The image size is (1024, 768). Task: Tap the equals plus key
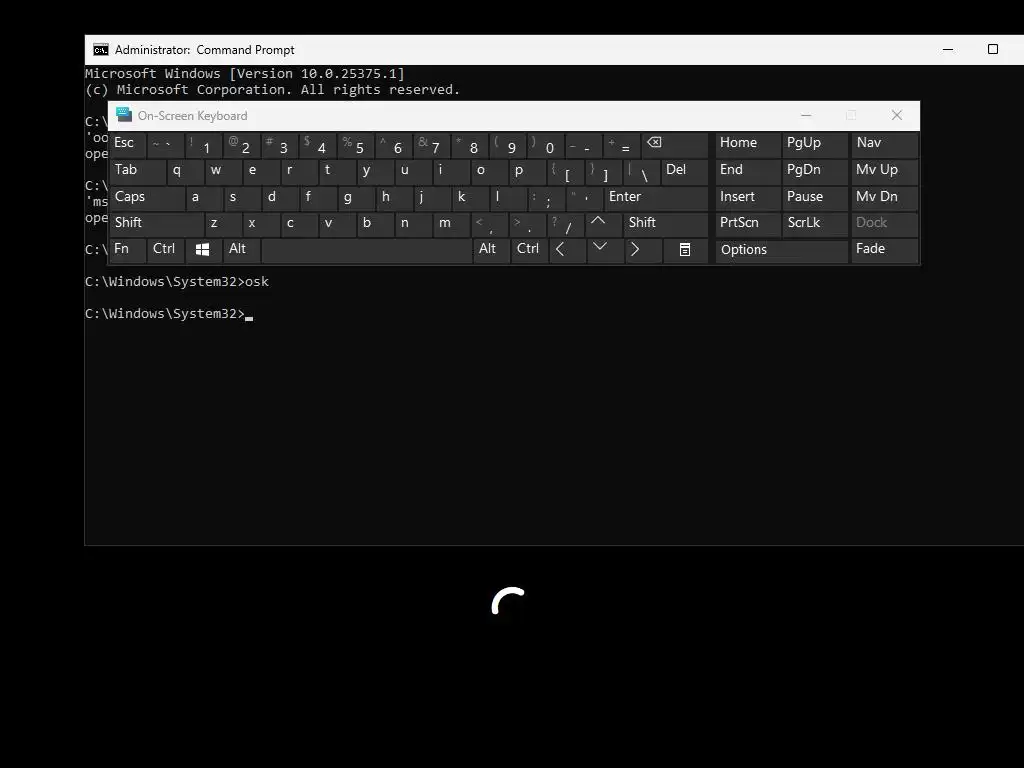[622, 145]
